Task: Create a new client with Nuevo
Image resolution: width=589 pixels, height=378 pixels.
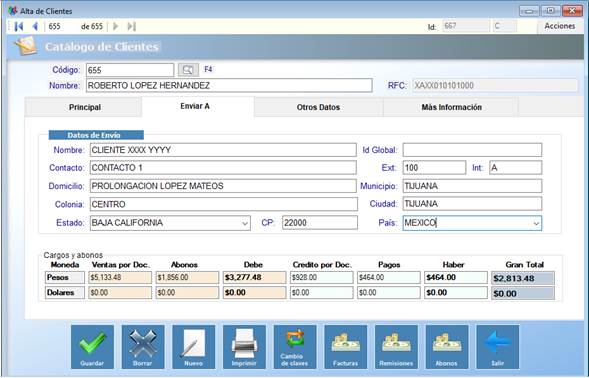Action: [x=193, y=347]
